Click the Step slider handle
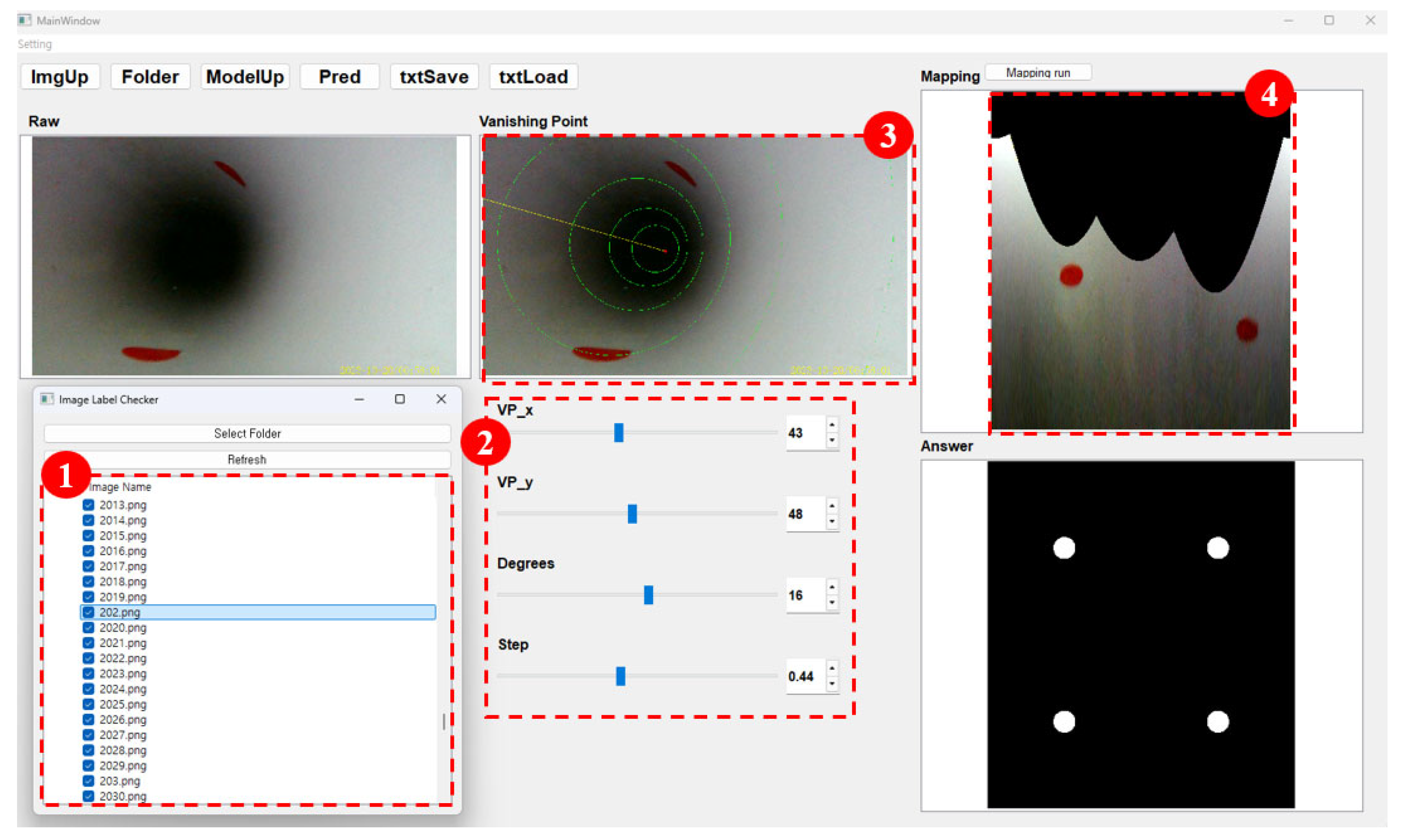Screen dimensions: 1403x840 point(620,676)
